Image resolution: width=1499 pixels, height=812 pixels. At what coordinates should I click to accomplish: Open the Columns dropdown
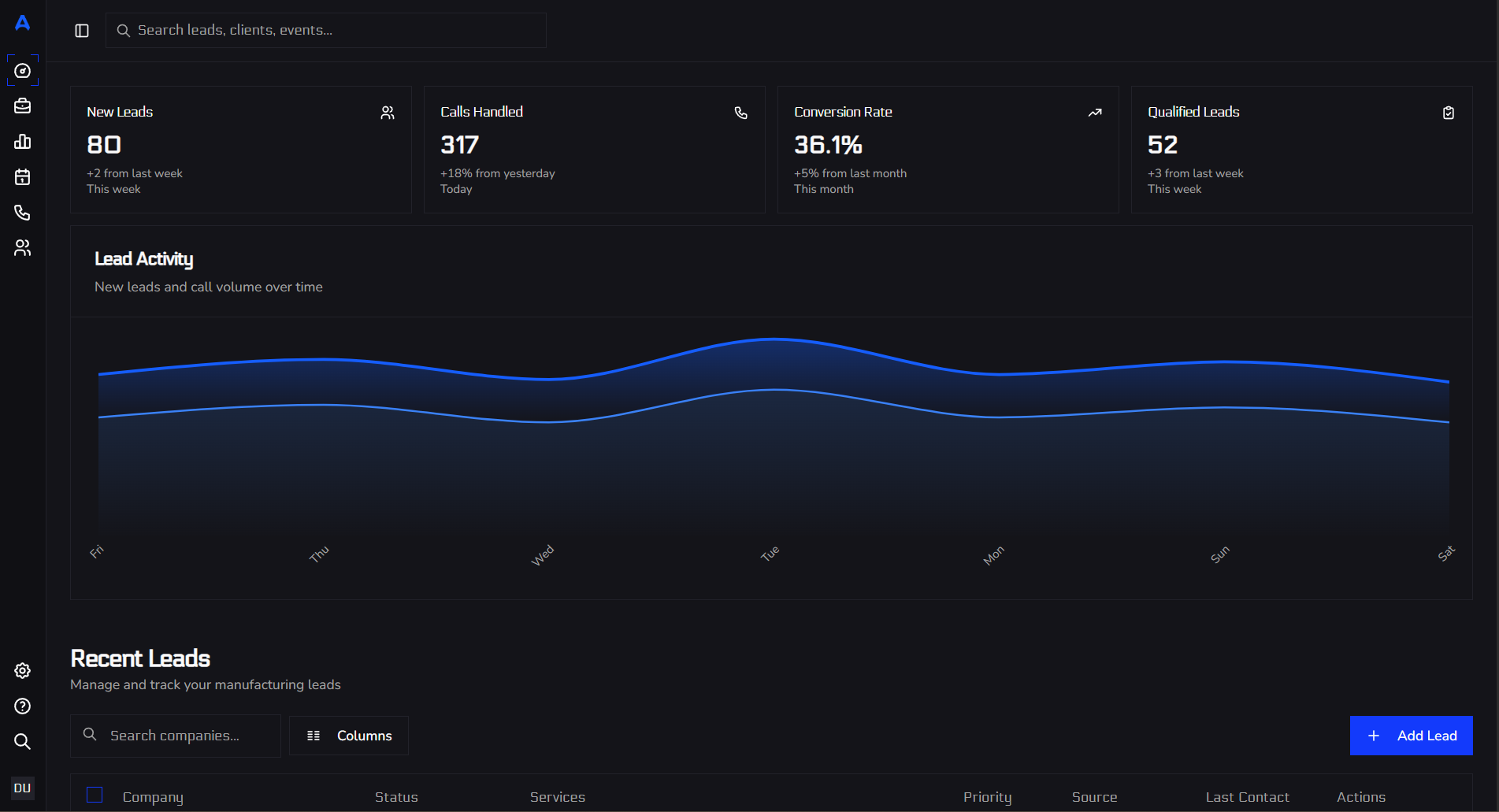tap(349, 735)
